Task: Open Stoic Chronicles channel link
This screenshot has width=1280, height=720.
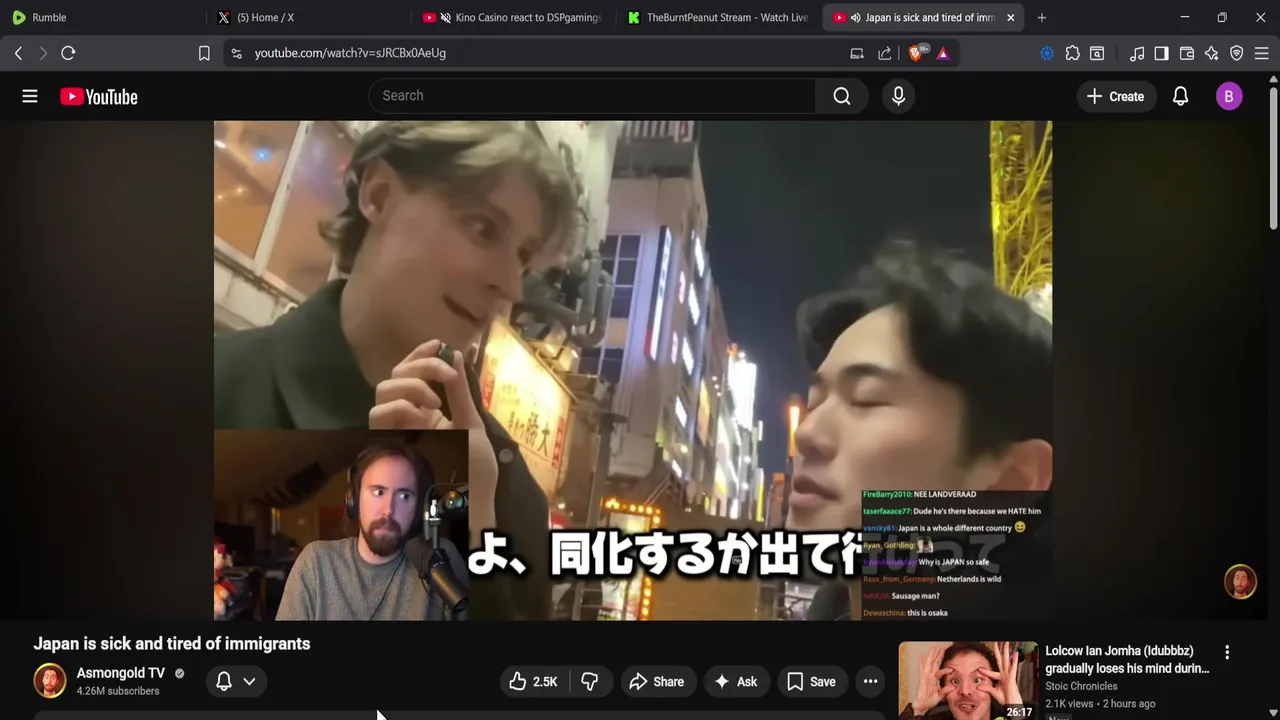Action: point(1081,686)
